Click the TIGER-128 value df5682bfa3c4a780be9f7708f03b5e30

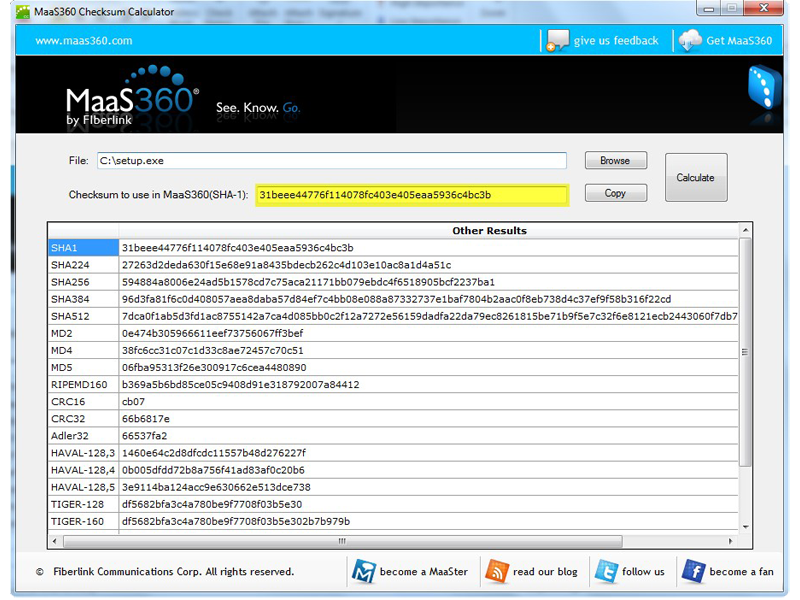click(212, 505)
